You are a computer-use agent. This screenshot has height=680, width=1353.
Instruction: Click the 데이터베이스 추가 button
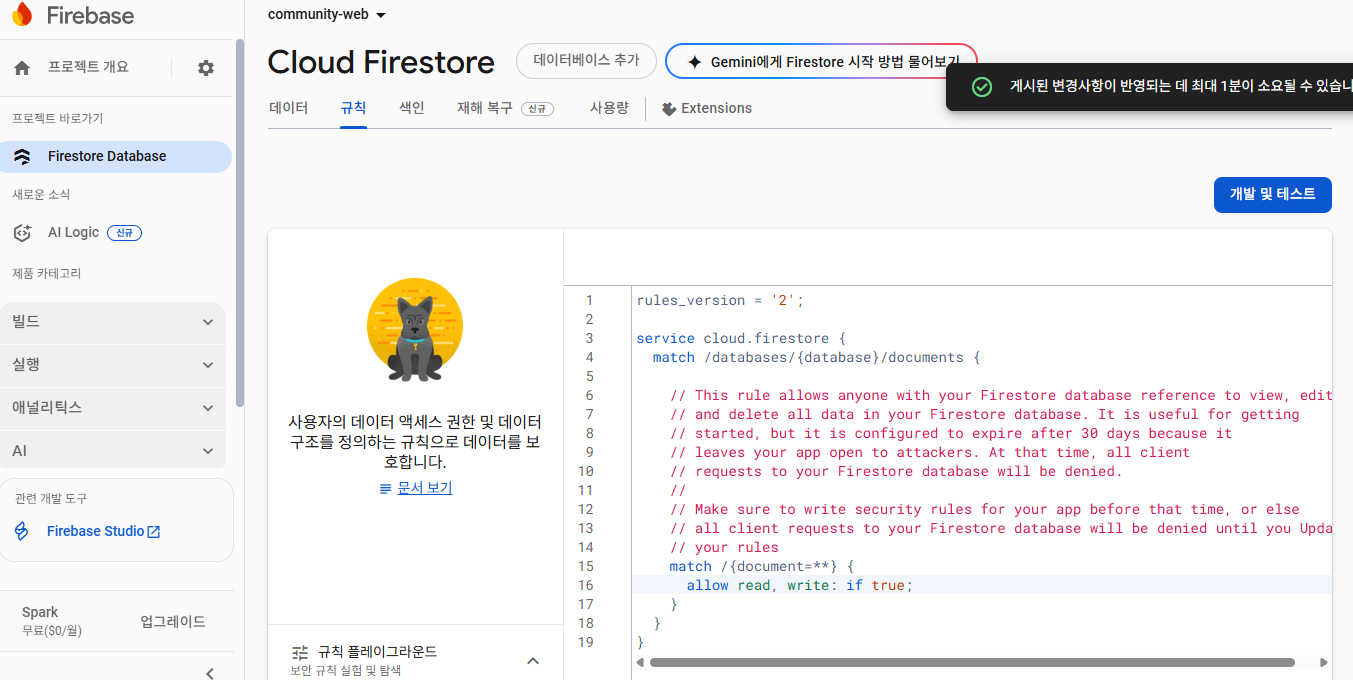coord(586,61)
